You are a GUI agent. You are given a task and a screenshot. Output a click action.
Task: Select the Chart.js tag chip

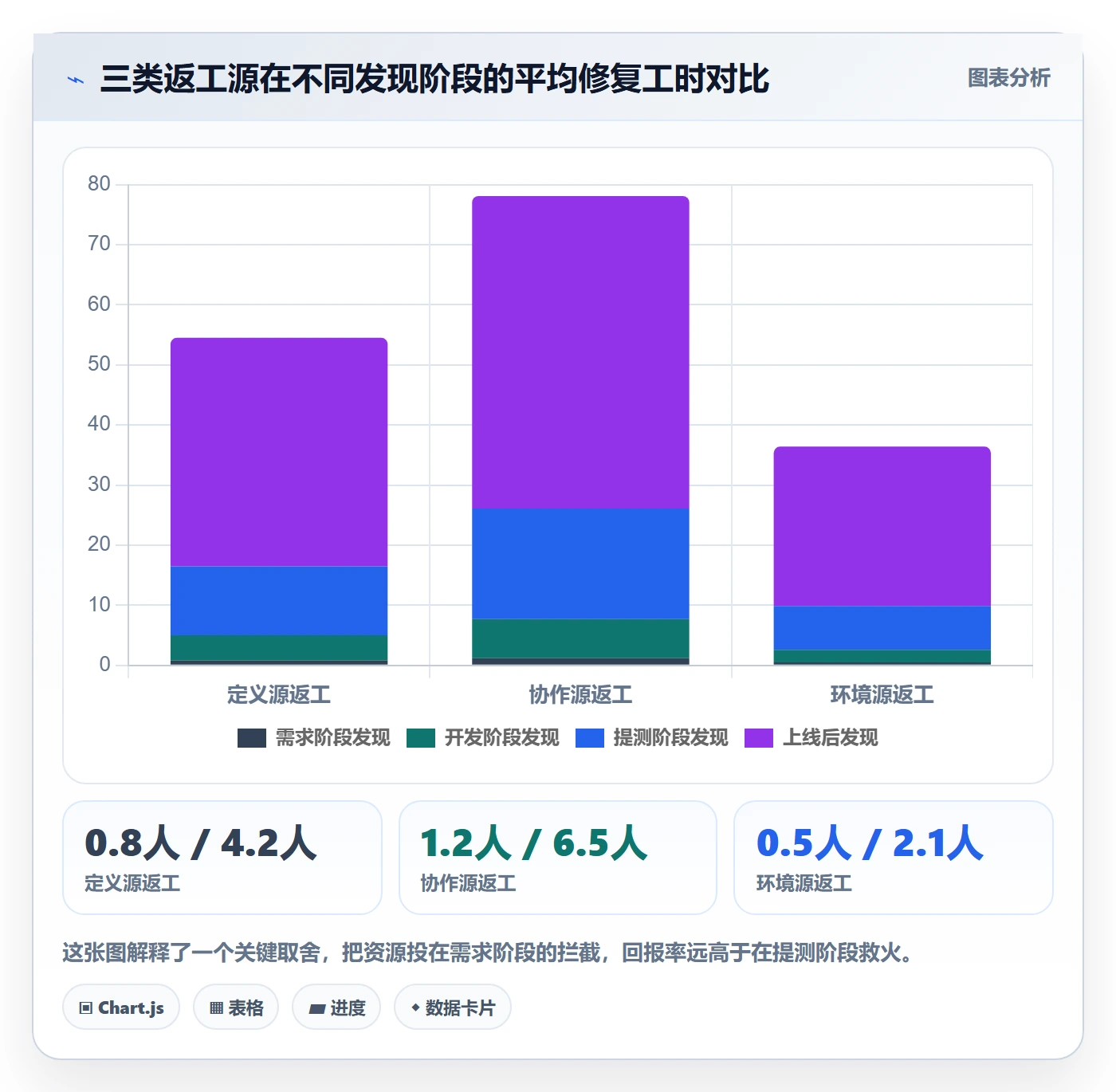[121, 1008]
